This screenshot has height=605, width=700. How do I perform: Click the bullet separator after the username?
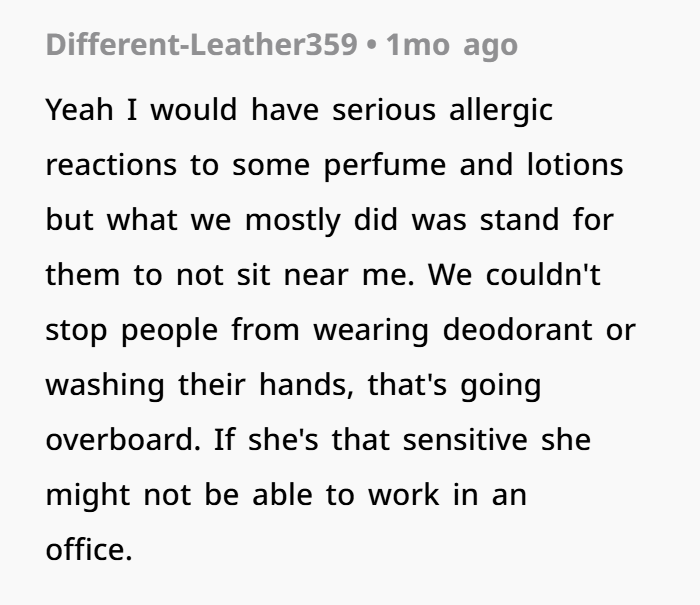pyautogui.click(x=371, y=46)
